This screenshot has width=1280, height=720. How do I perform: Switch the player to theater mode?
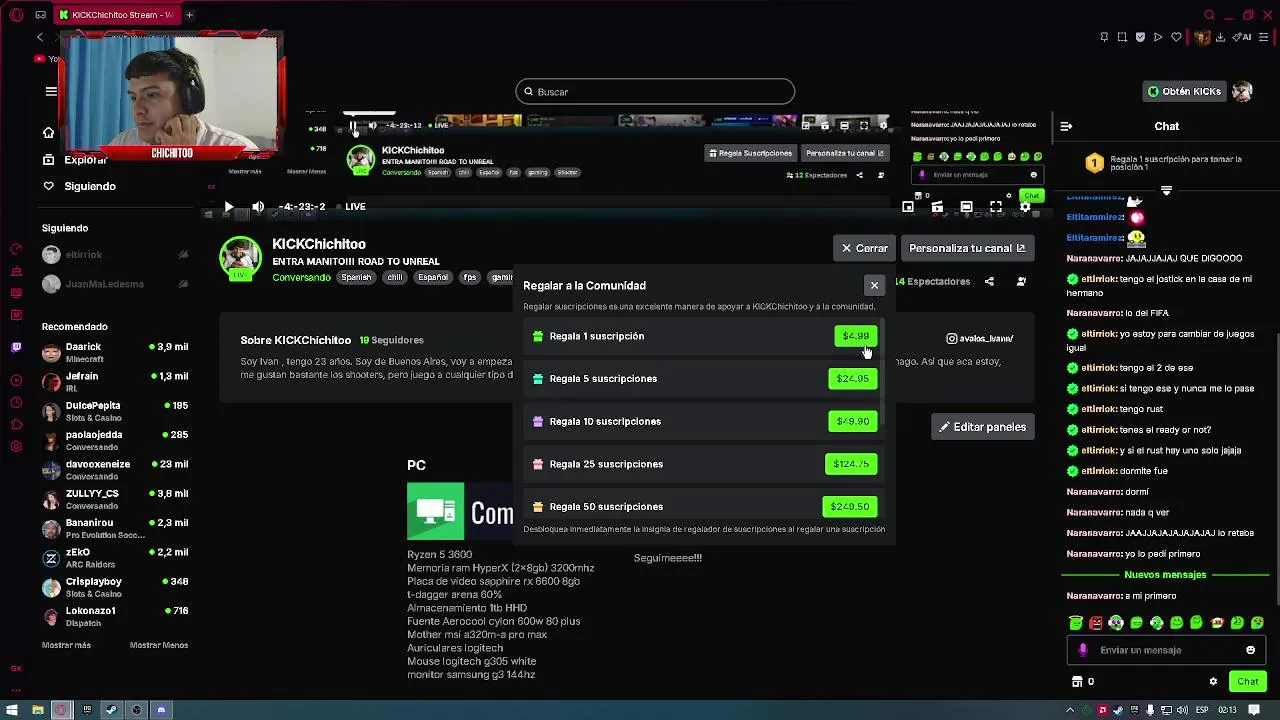[966, 207]
